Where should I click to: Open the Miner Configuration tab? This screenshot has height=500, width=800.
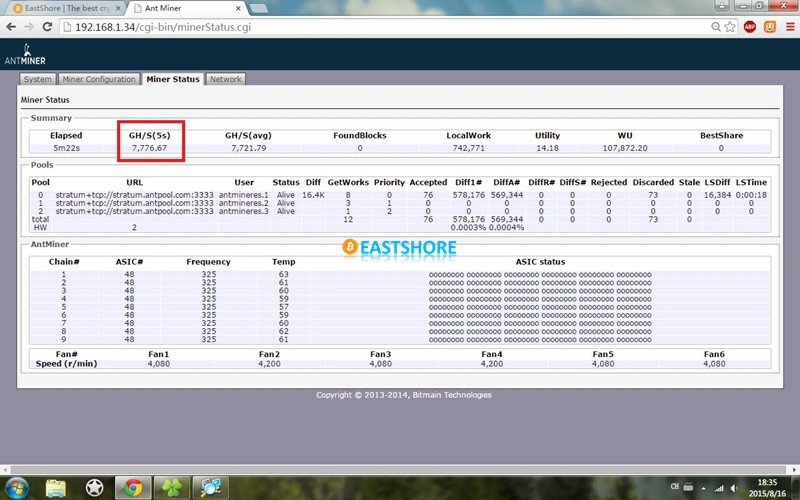[98, 79]
